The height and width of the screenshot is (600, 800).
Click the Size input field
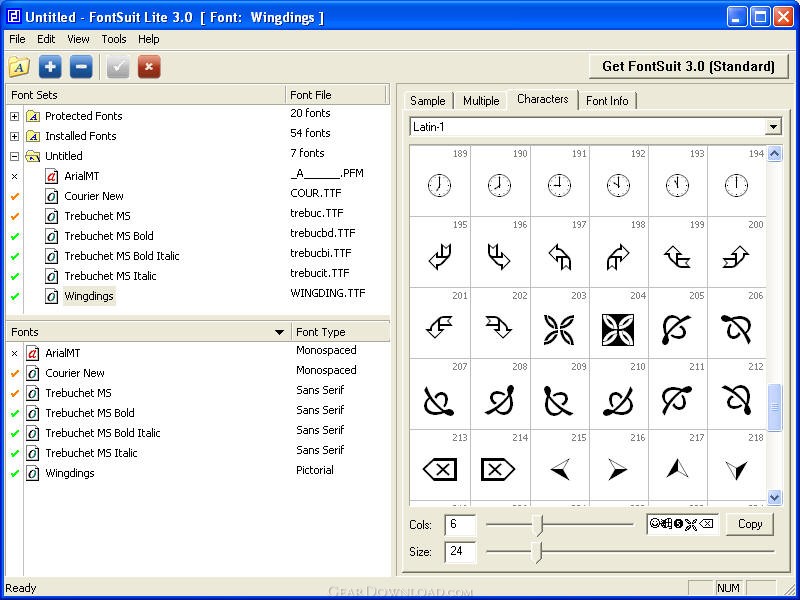460,551
